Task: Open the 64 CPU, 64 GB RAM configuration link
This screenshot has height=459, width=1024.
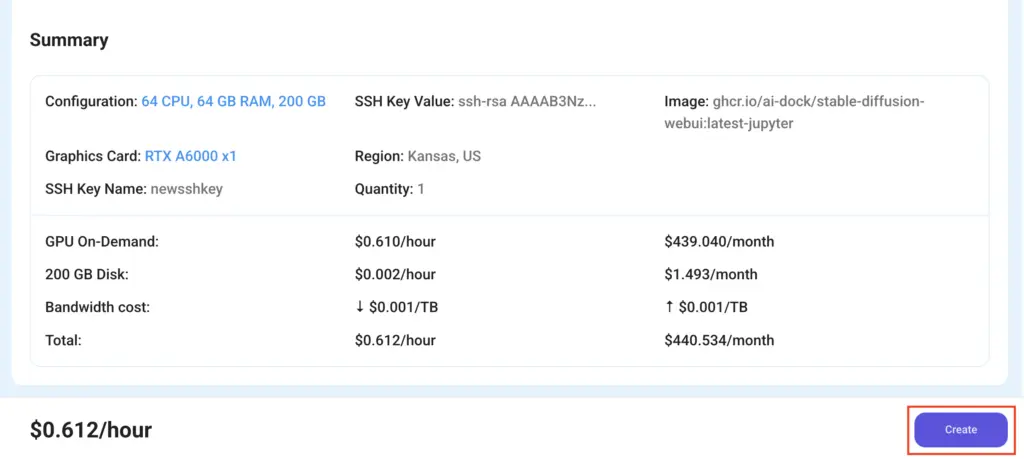Action: [x=233, y=102]
